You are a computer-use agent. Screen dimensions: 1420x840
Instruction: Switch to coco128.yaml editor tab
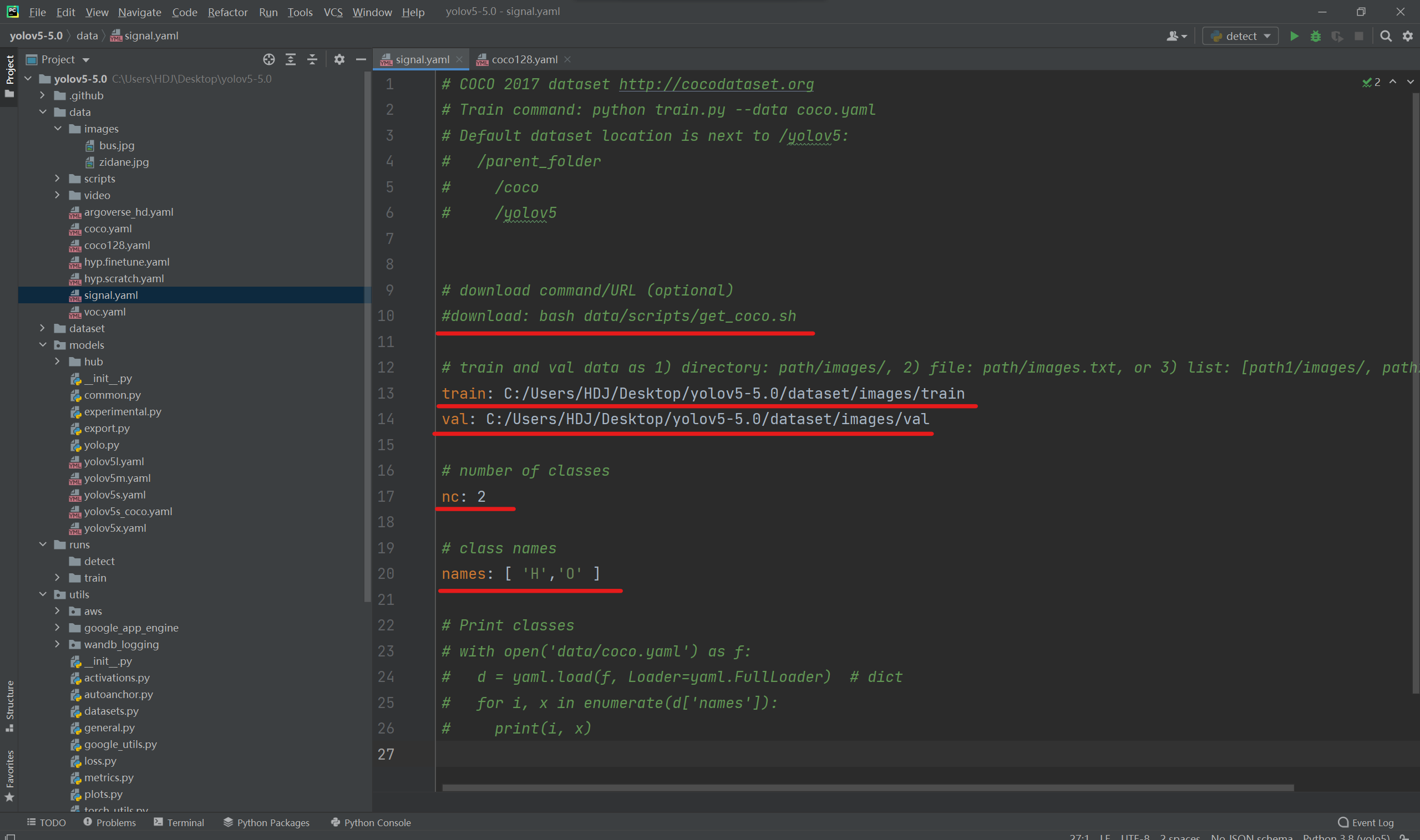pyautogui.click(x=524, y=59)
